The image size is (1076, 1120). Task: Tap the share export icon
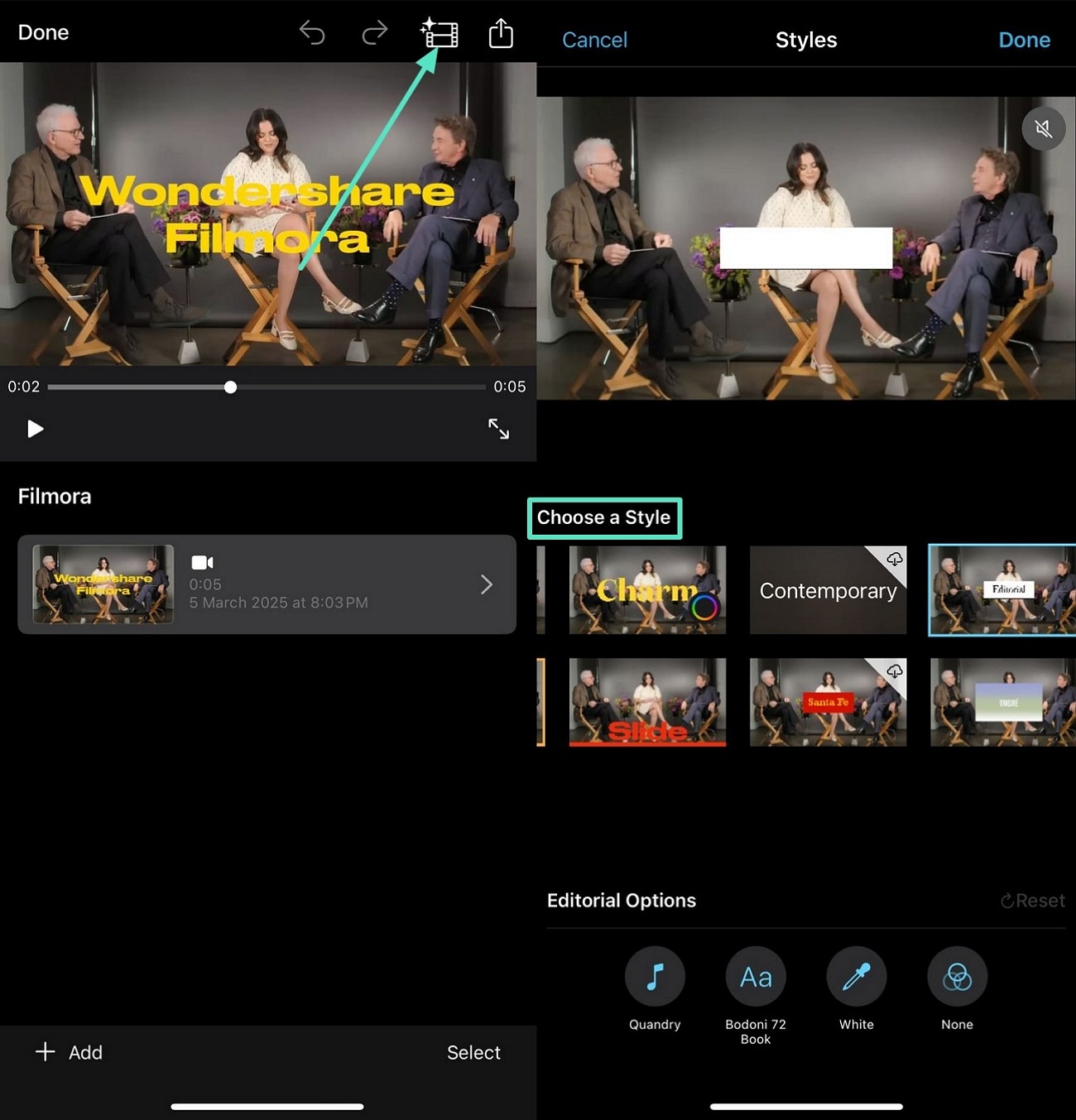[x=501, y=33]
